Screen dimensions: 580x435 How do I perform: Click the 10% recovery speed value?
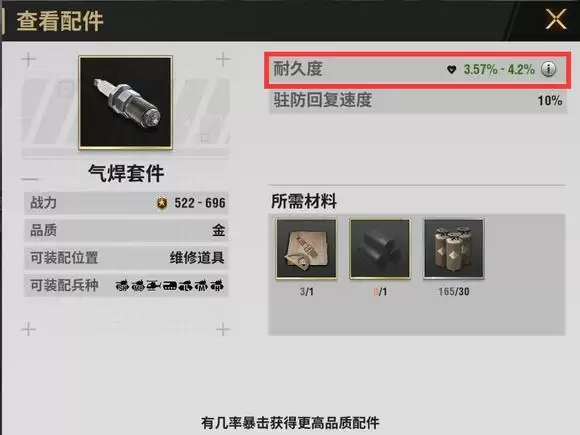tap(550, 101)
